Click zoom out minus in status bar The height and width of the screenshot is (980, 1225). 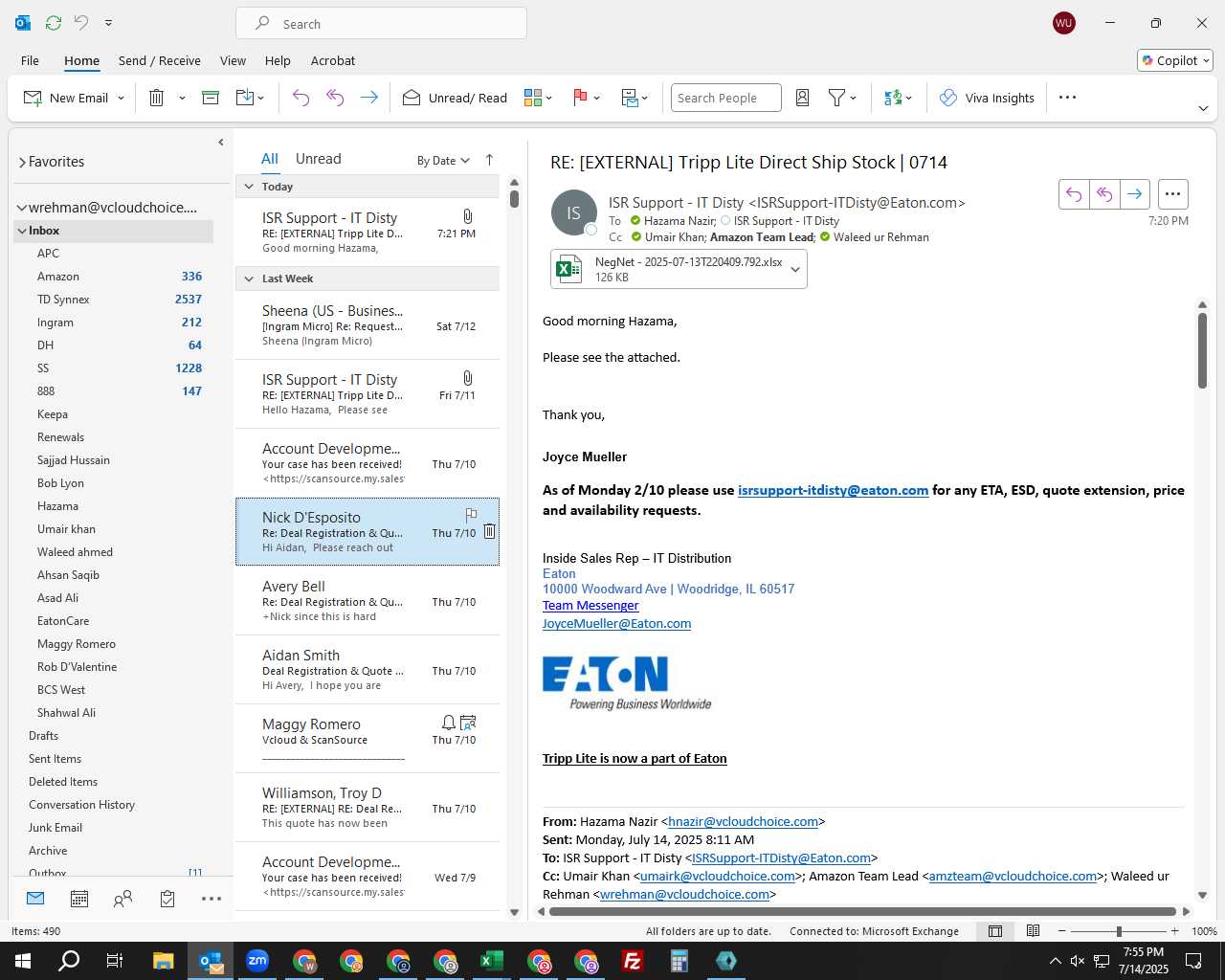[x=1061, y=931]
